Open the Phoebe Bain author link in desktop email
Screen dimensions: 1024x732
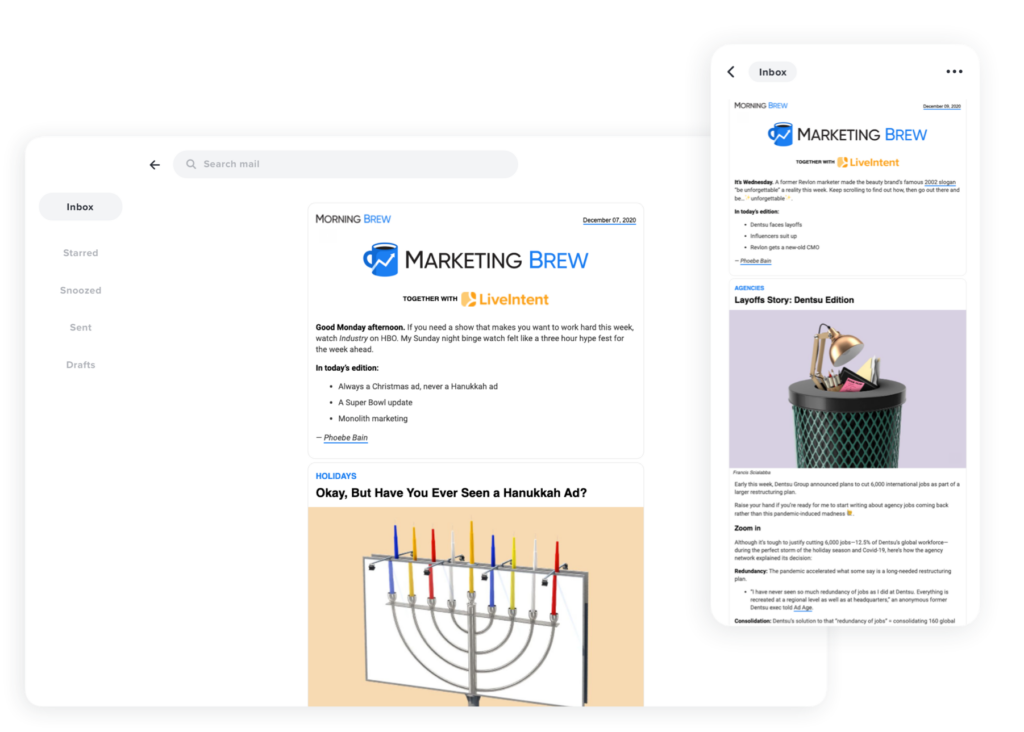pyautogui.click(x=345, y=438)
